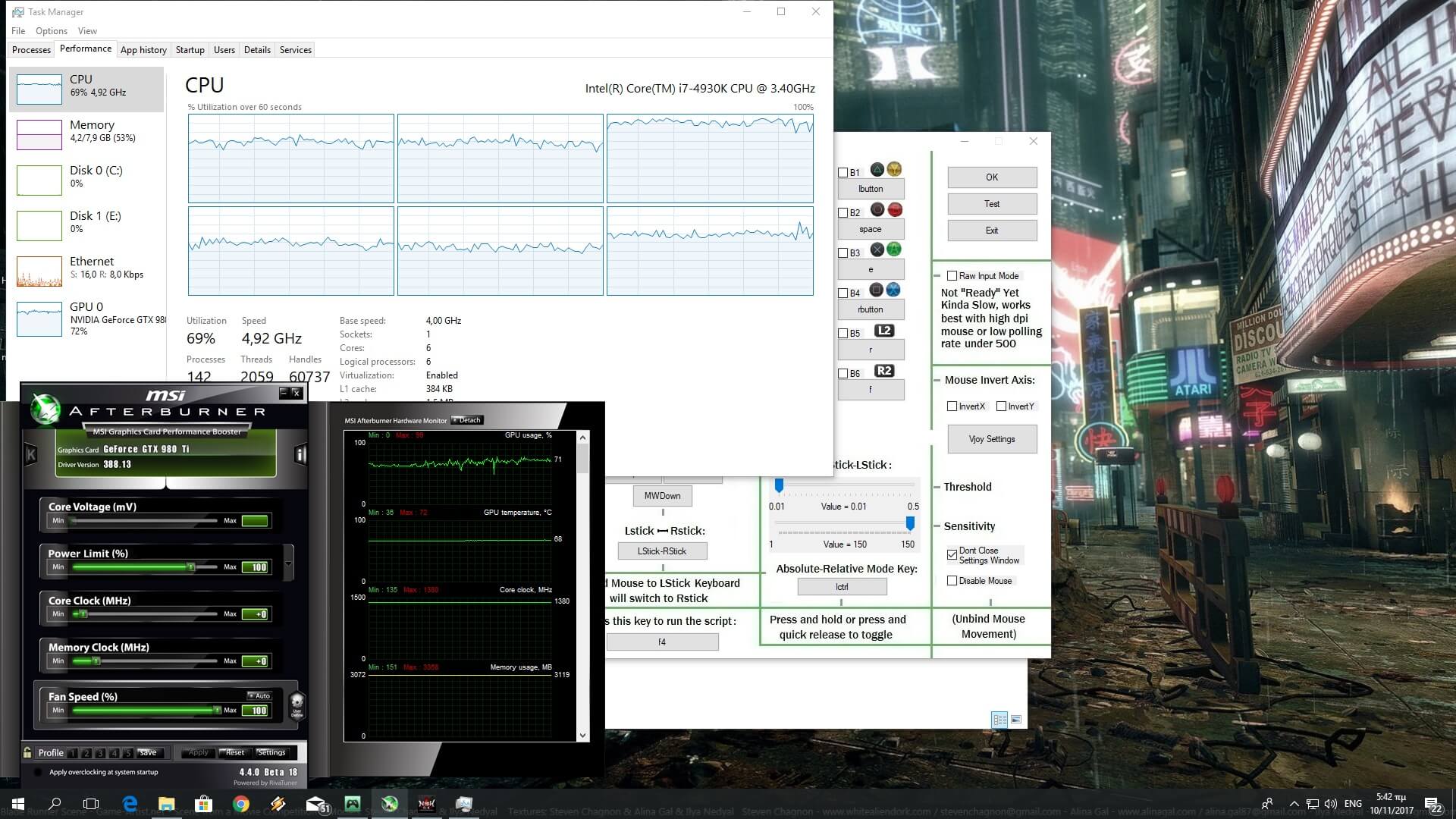Uncheck Dont Close Settings Window
The height and width of the screenshot is (819, 1456).
[x=952, y=555]
